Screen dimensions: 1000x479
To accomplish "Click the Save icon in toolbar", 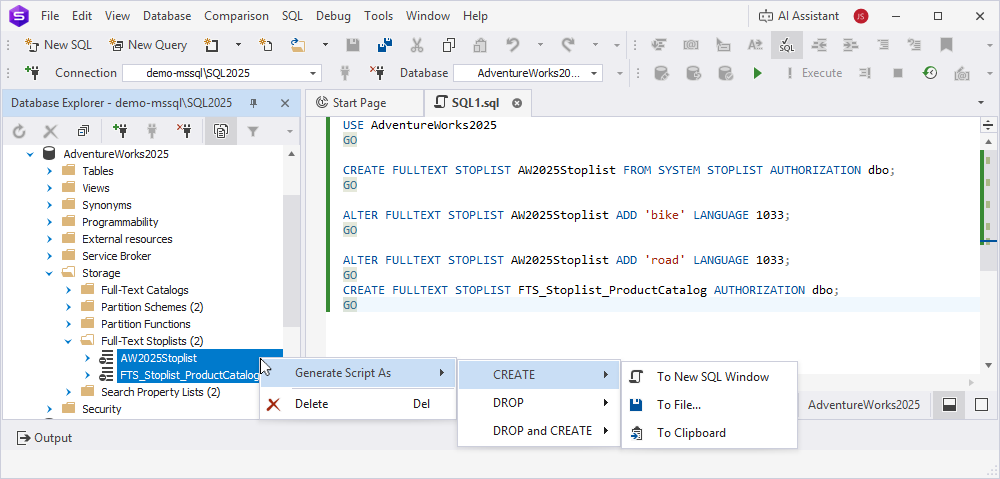I will (353, 45).
